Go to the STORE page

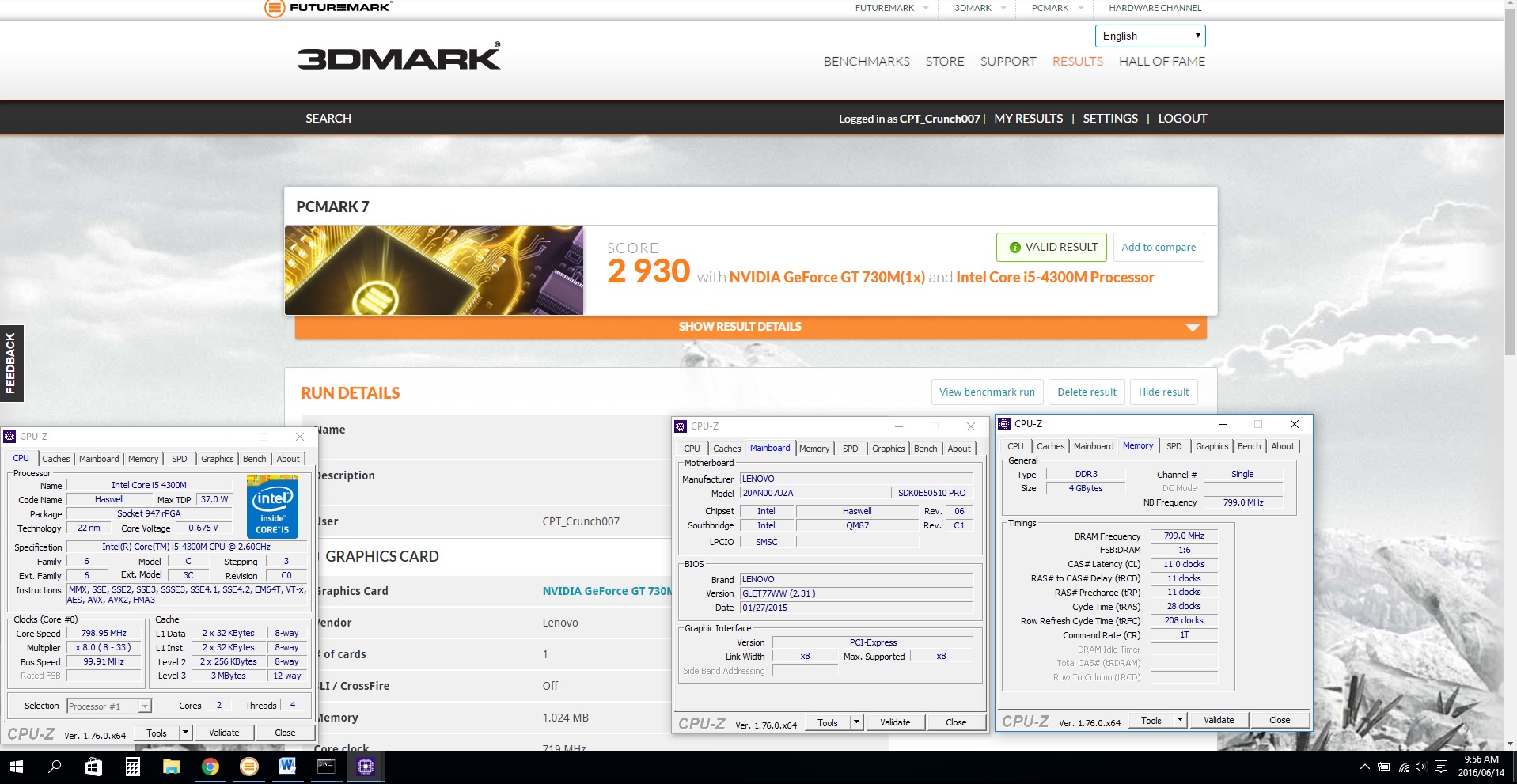(945, 62)
